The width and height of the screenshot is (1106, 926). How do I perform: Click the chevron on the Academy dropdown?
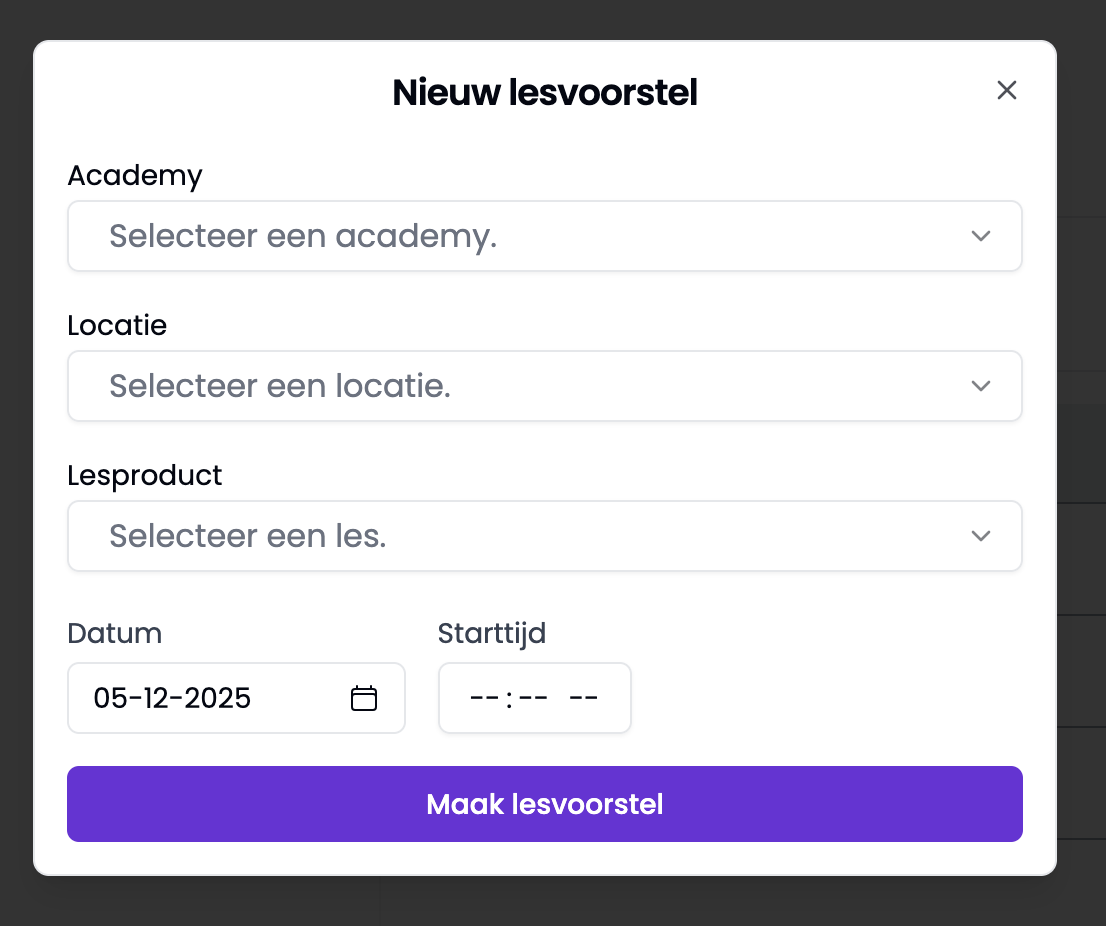(981, 236)
